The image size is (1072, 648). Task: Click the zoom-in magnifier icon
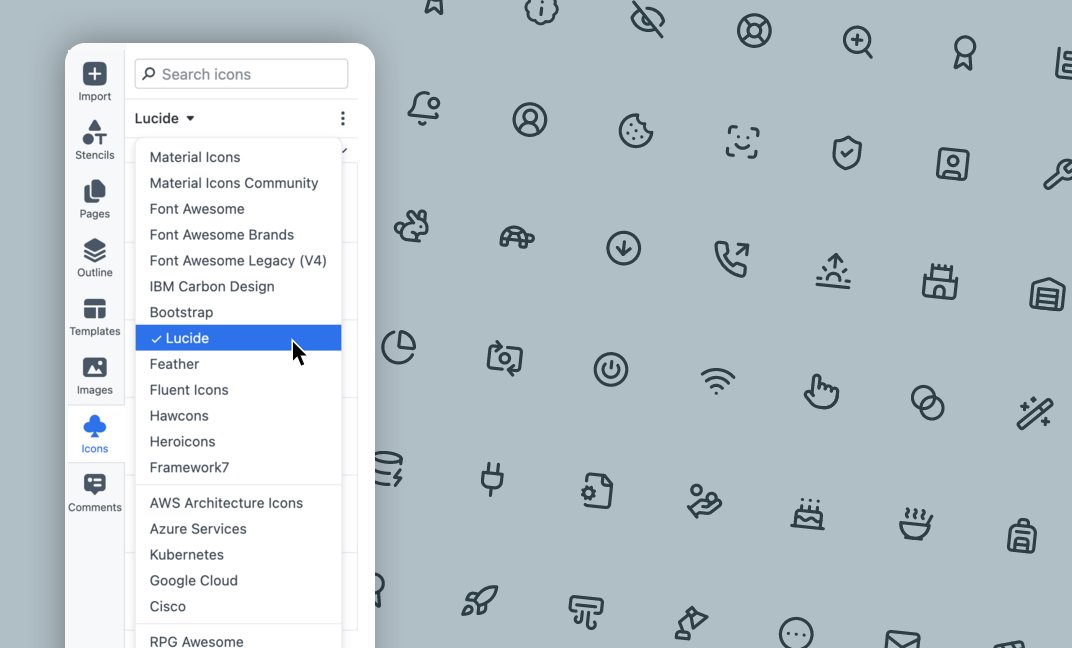(857, 42)
